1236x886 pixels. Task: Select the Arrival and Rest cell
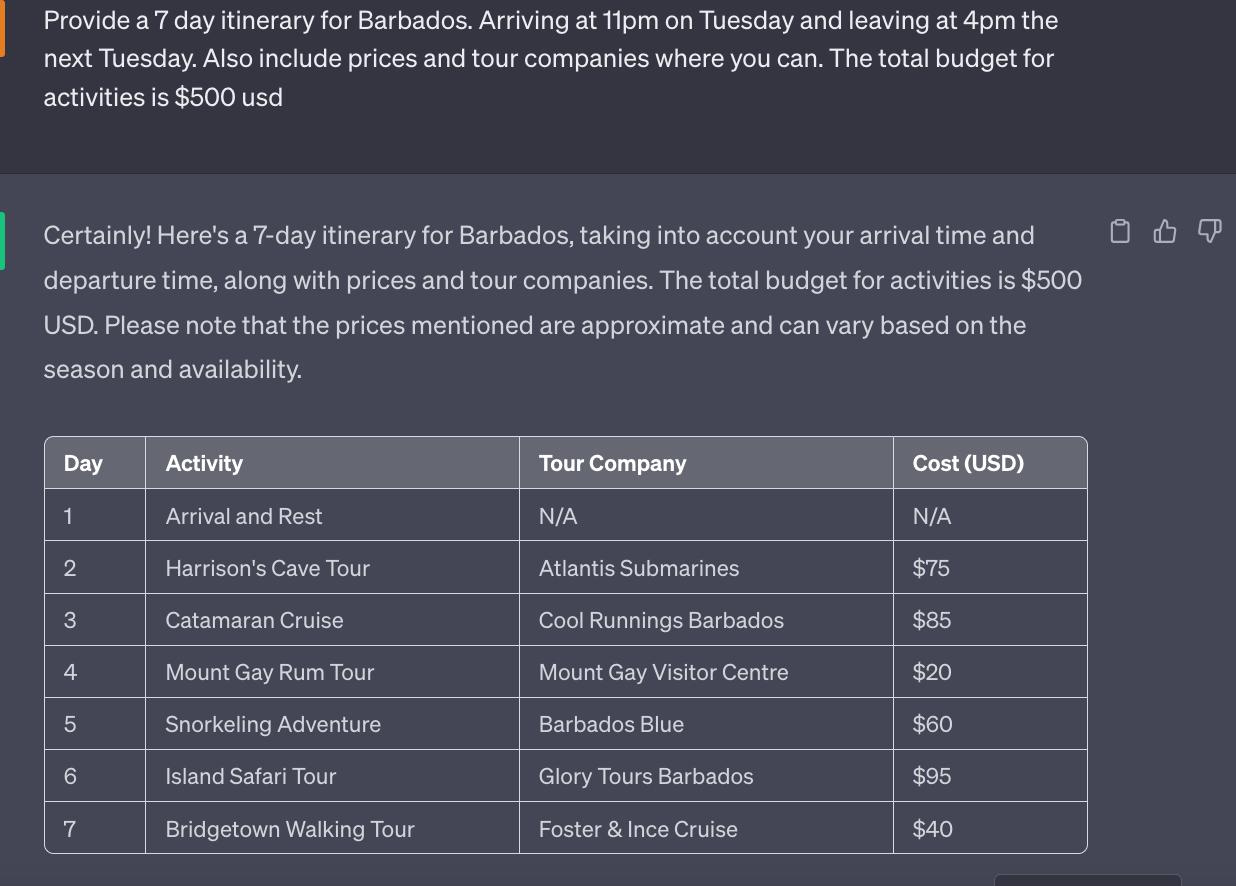332,516
